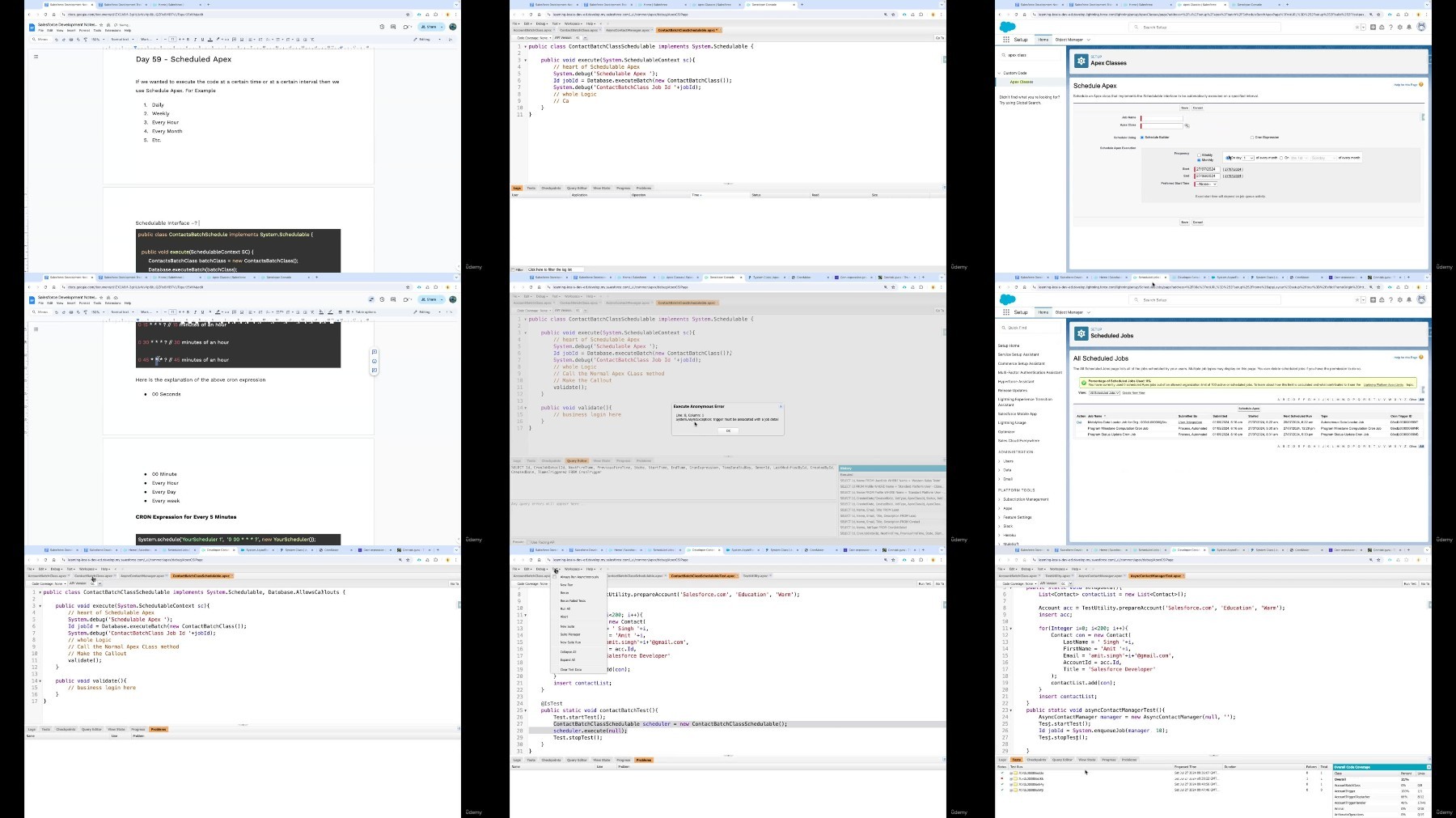
Task: Click OK in Execute Anonymous Error dialog
Action: pyautogui.click(x=728, y=430)
